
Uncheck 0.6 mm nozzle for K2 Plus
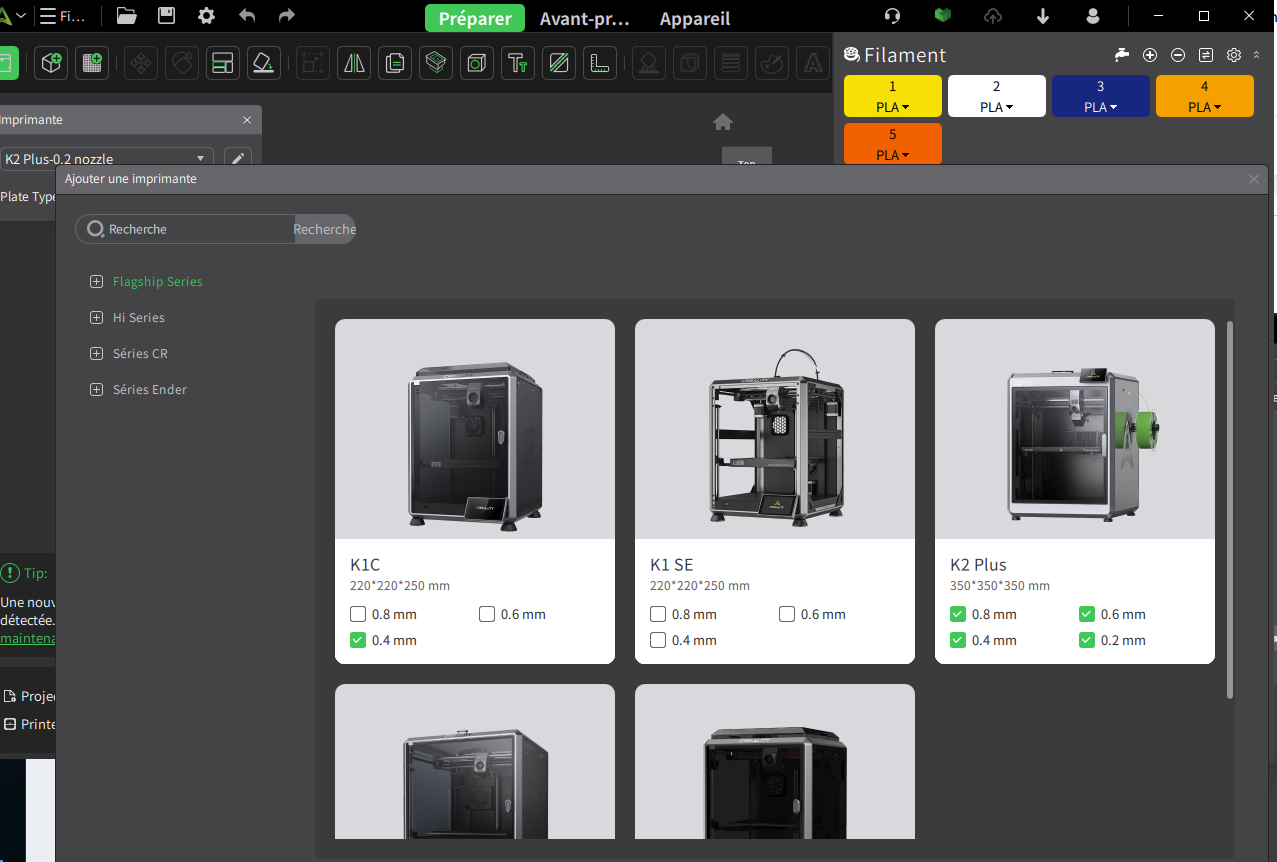[1087, 614]
